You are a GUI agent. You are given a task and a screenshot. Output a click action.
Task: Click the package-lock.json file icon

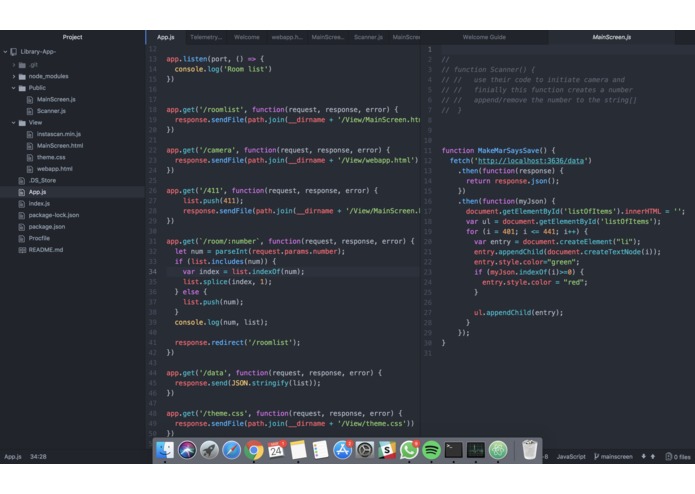(x=22, y=215)
